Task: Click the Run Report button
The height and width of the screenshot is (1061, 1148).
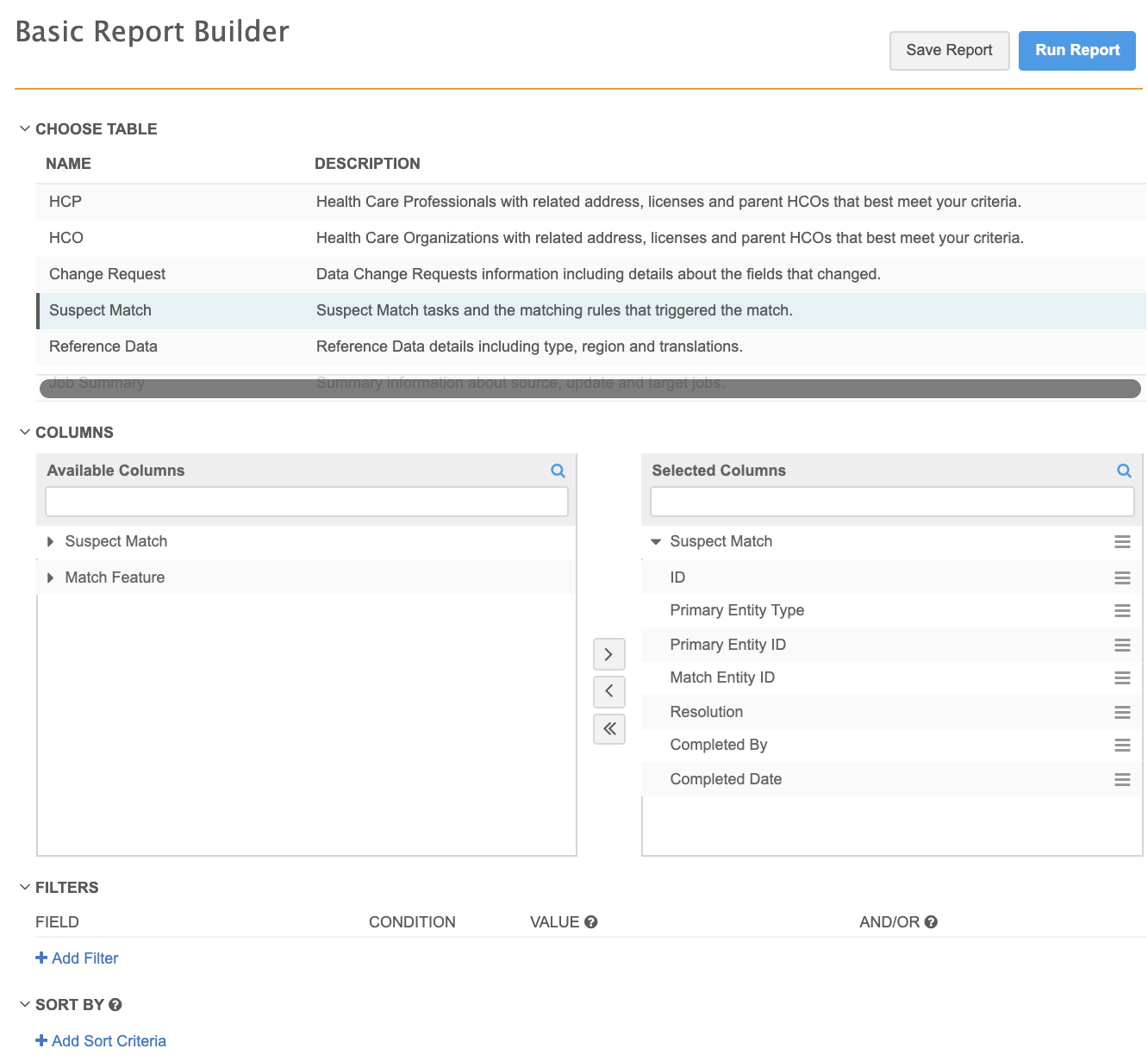Action: [x=1076, y=50]
